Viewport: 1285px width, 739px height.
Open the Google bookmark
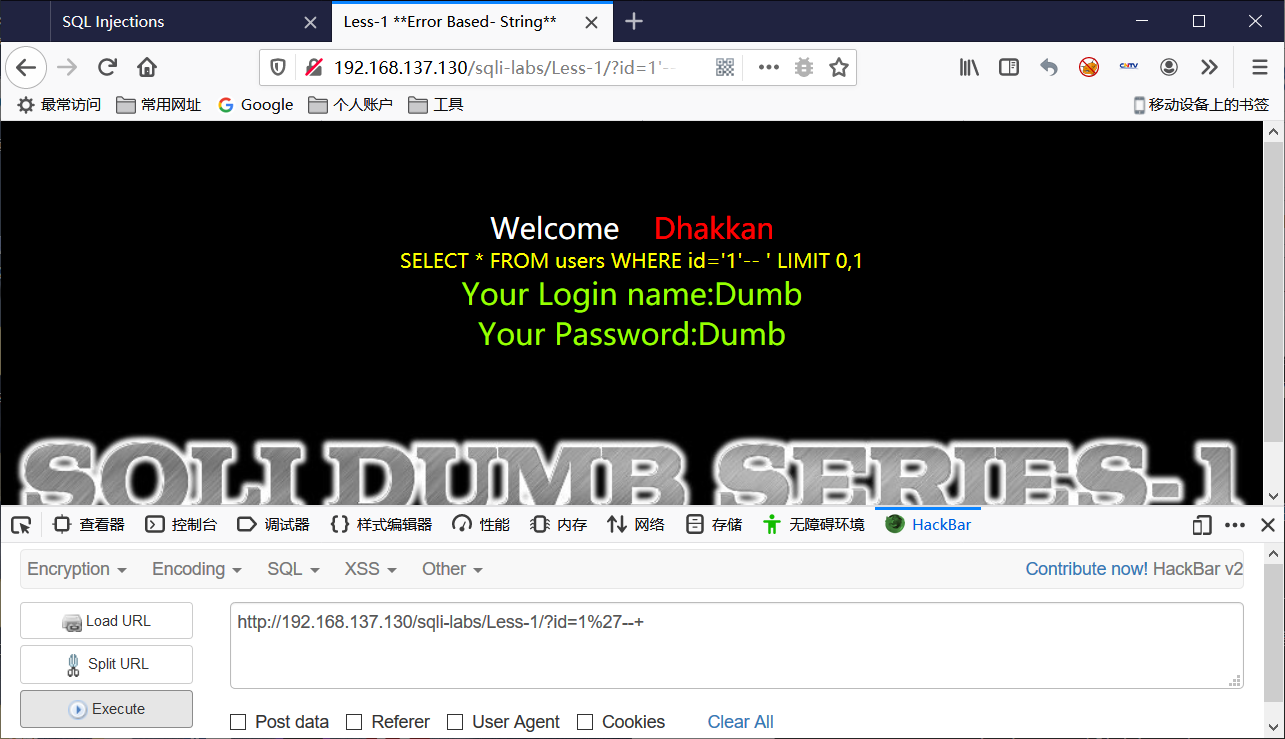click(x=255, y=105)
